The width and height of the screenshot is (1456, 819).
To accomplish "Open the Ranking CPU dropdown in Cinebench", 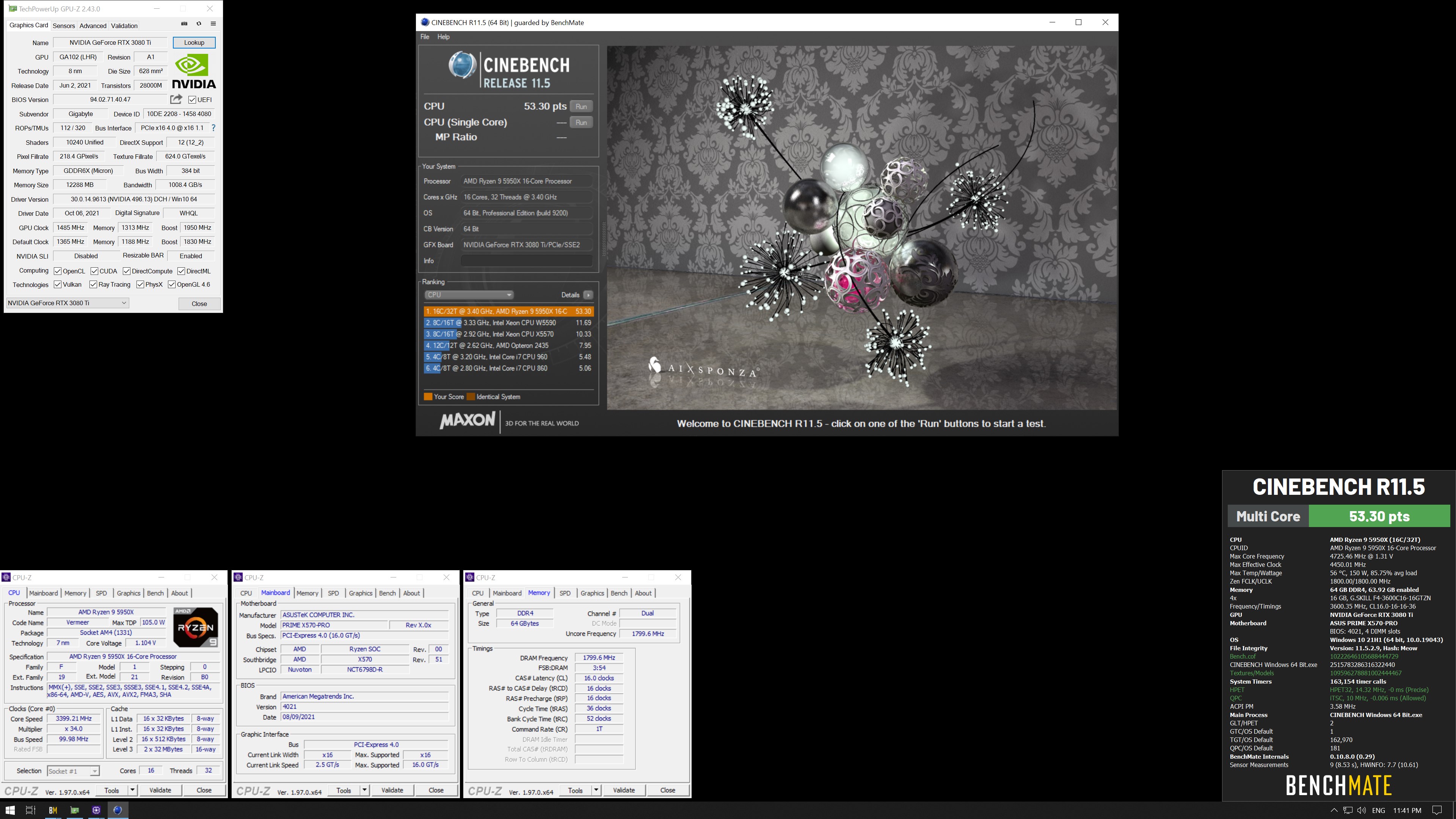I will 469,295.
